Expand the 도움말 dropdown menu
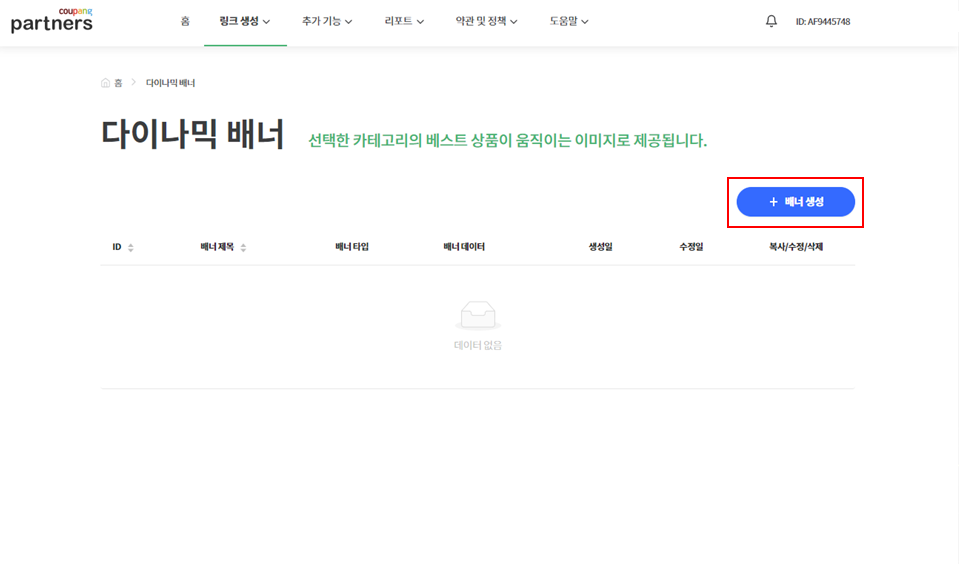 point(569,21)
